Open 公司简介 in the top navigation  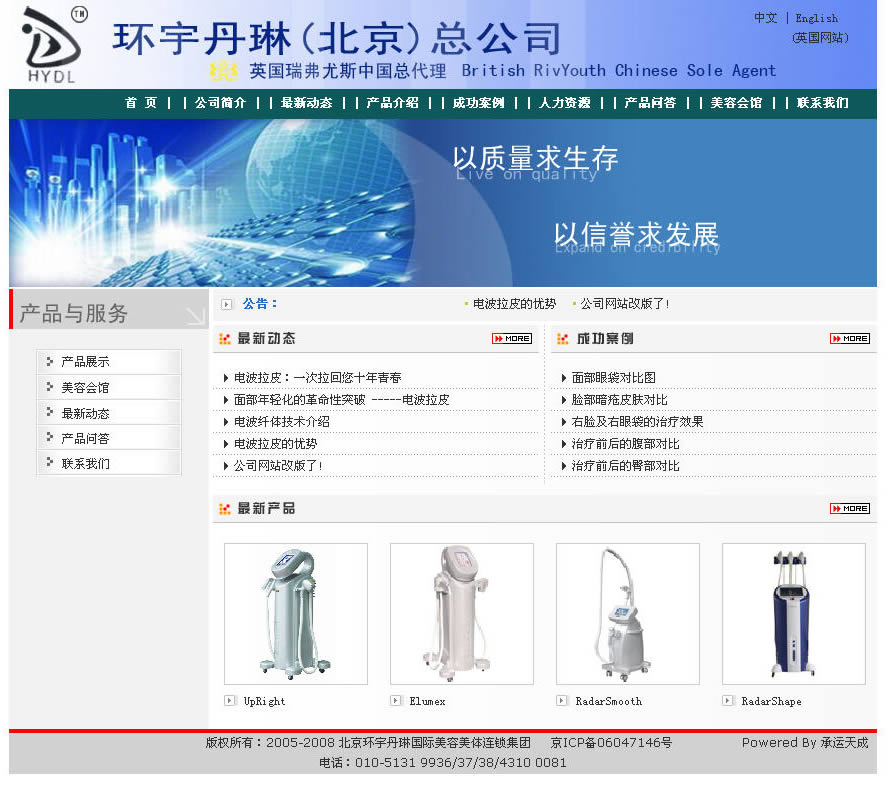point(220,103)
